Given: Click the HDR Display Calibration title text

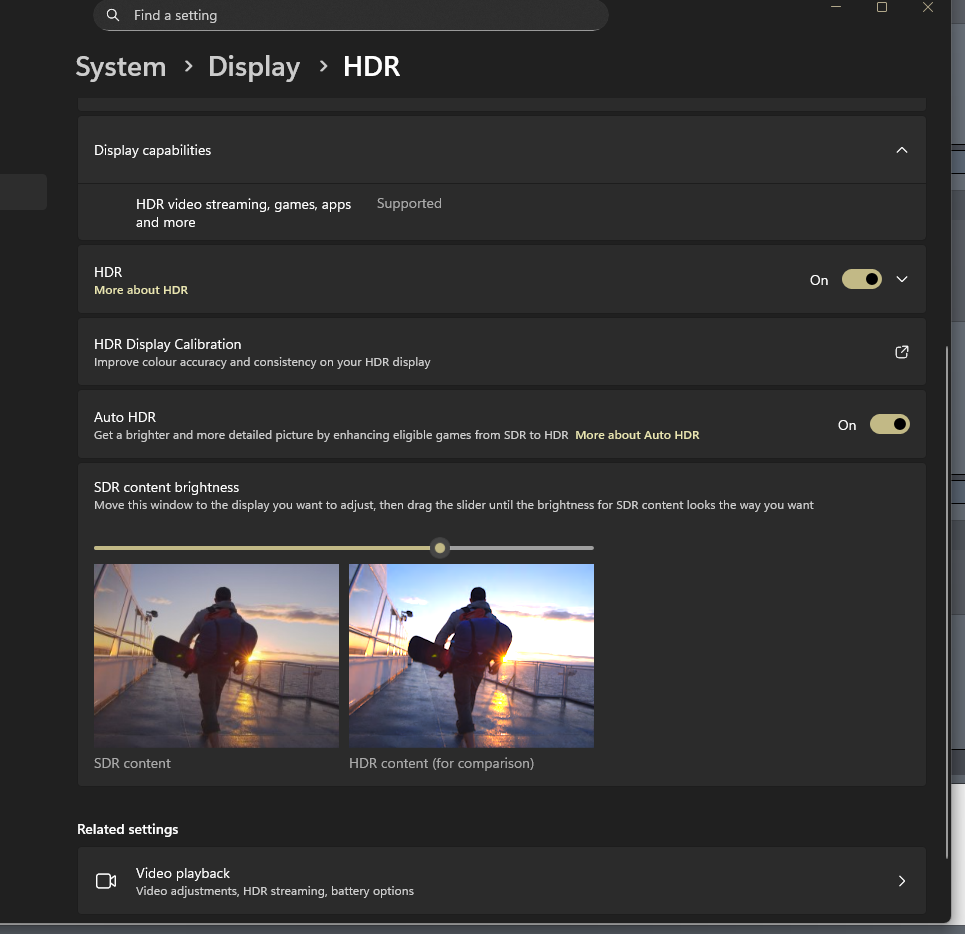Looking at the screenshot, I should pyautogui.click(x=167, y=344).
